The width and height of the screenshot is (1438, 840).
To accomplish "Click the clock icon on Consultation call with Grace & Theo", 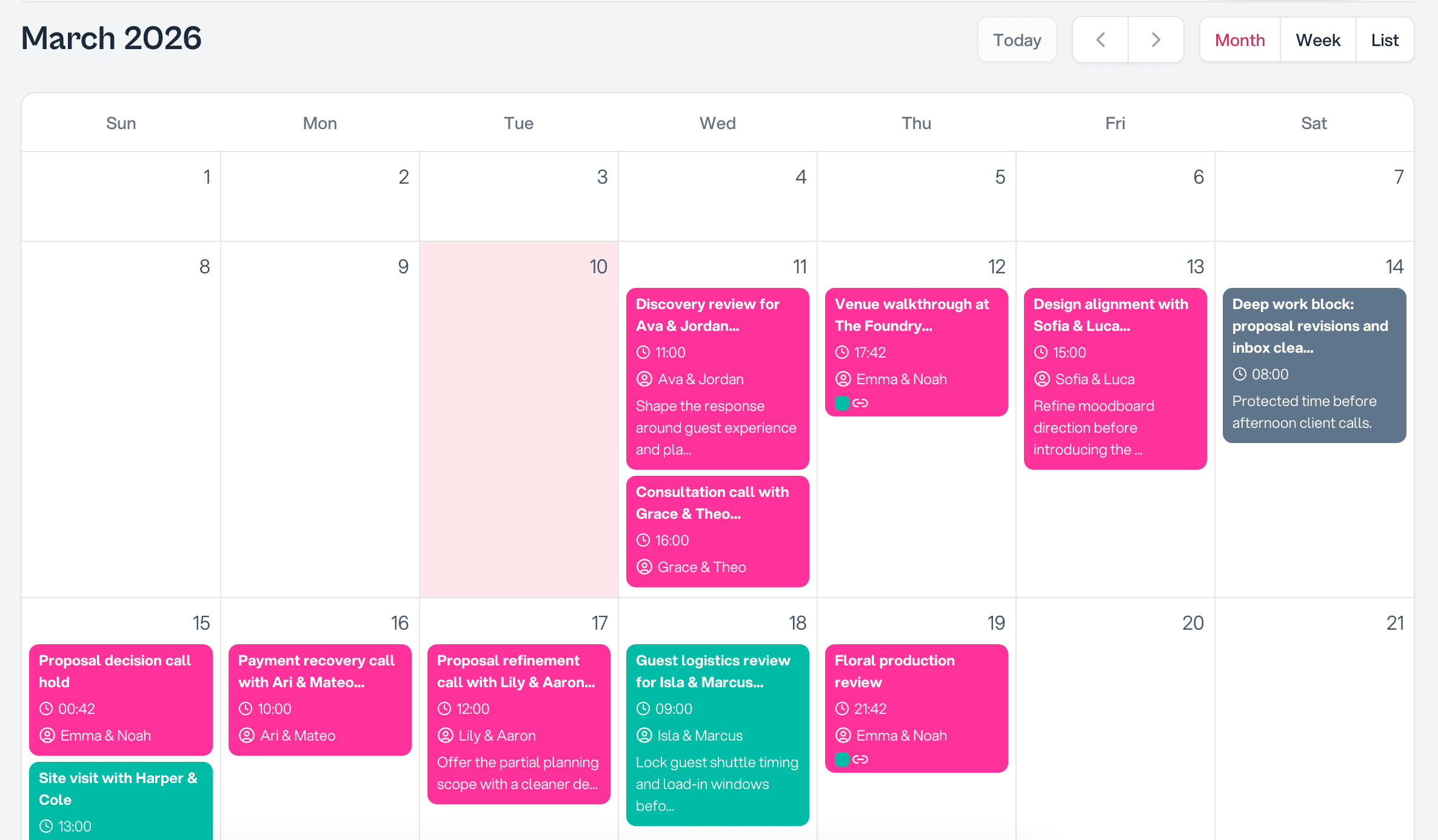I will 644,540.
